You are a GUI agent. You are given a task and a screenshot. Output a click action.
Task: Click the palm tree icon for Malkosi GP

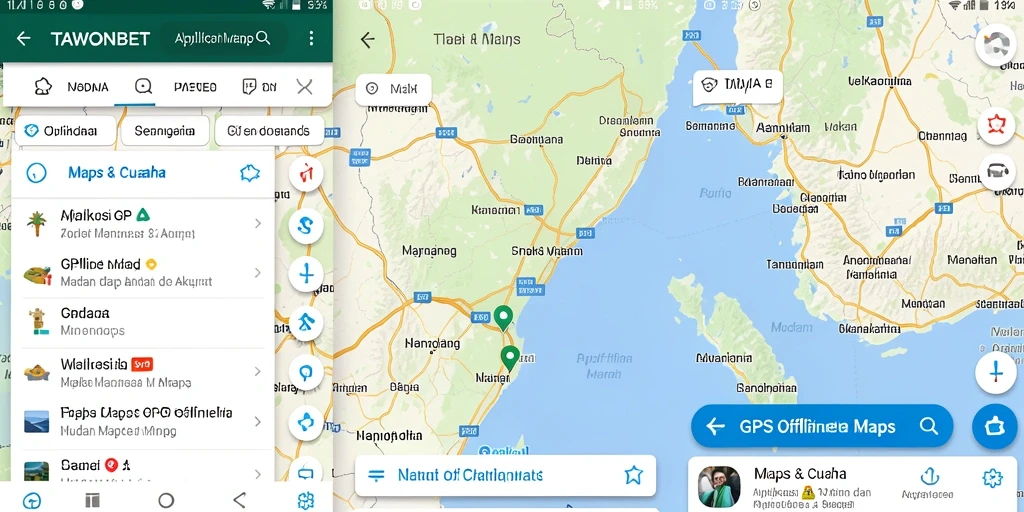pos(37,223)
